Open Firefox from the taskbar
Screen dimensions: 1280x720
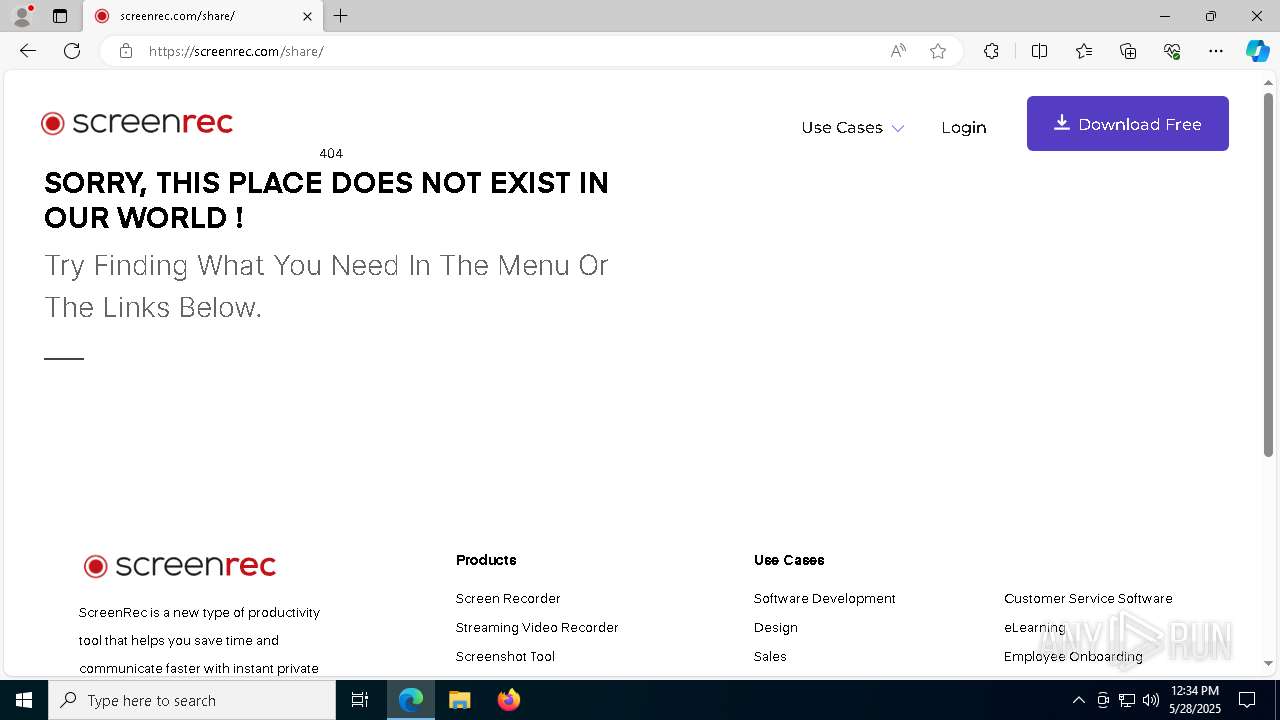click(508, 700)
